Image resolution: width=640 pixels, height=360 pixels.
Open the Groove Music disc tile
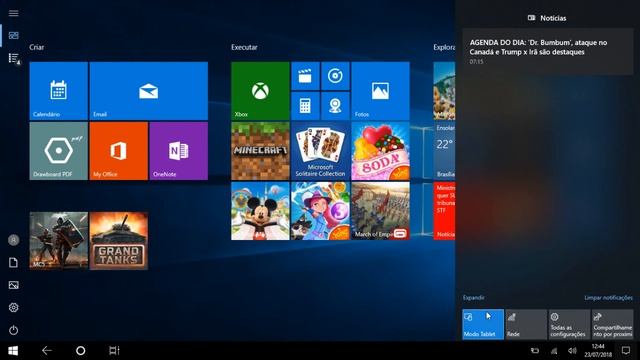(335, 76)
